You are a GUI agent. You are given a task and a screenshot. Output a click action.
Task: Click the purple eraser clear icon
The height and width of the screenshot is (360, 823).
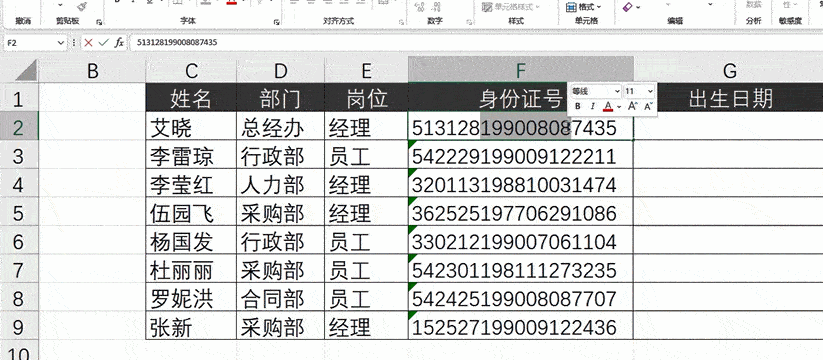[628, 7]
